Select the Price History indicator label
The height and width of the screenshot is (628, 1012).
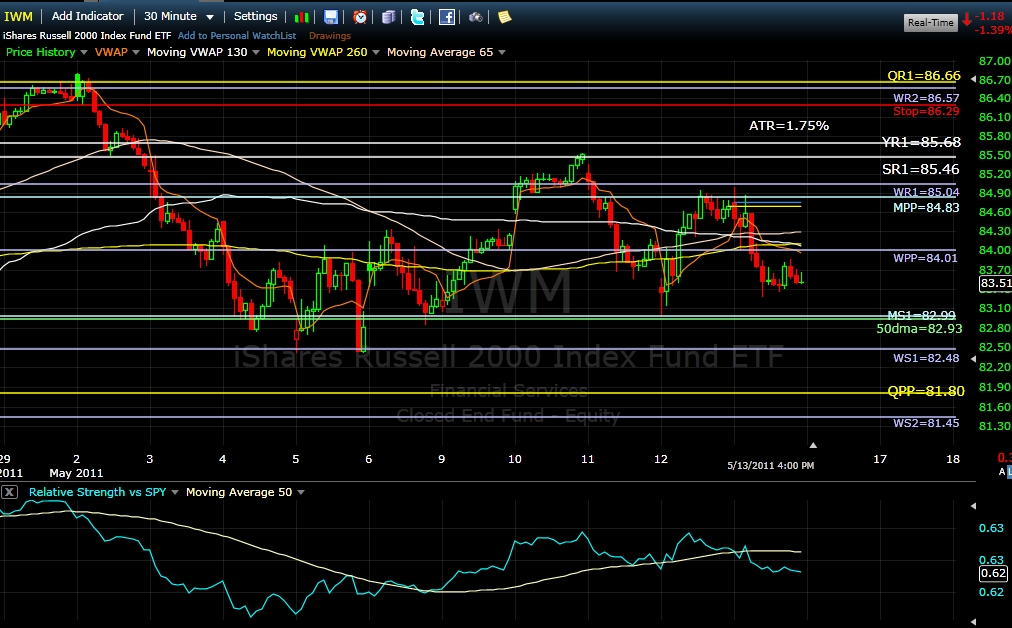[41, 52]
